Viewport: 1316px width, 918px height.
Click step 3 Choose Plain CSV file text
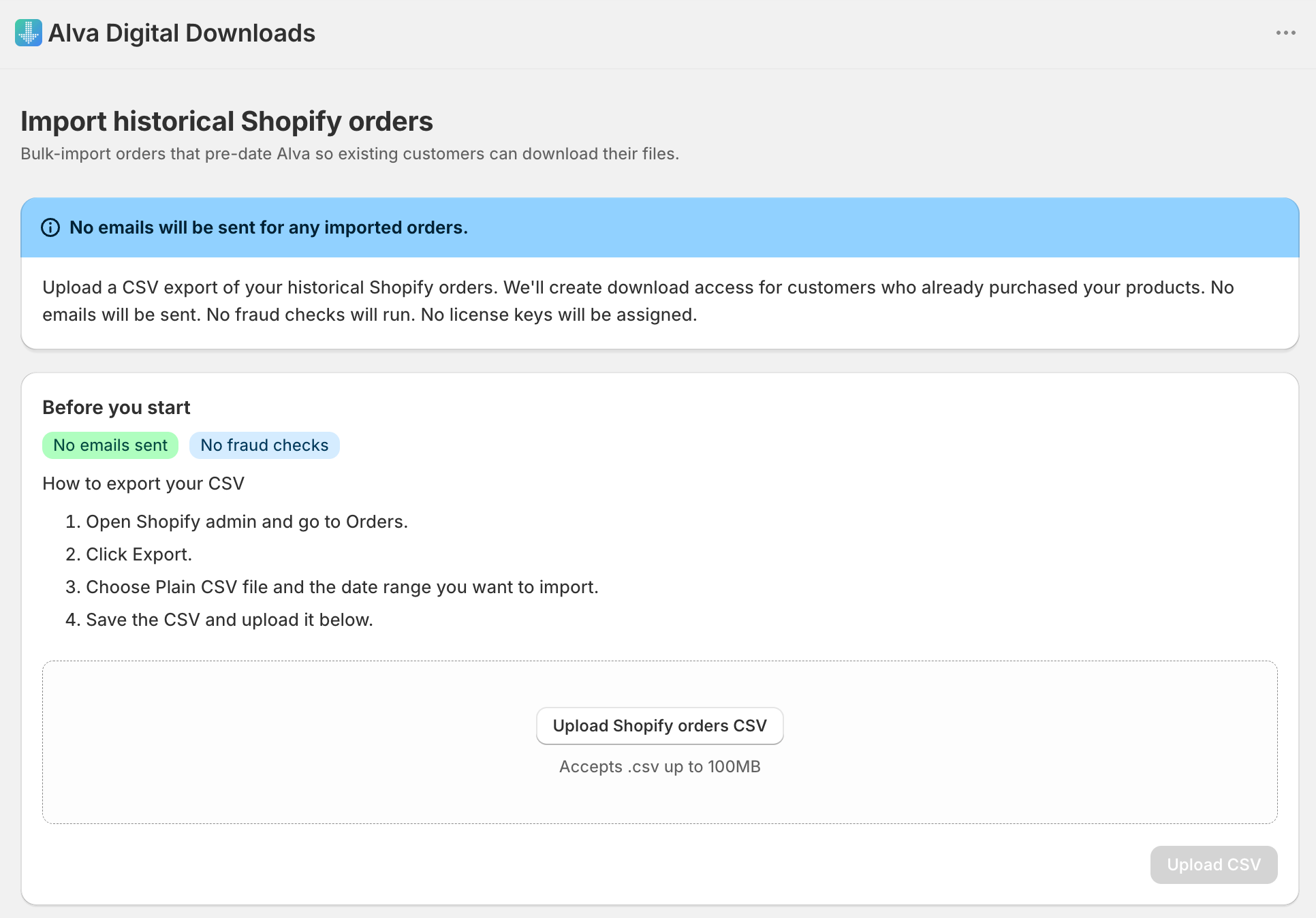pyautogui.click(x=342, y=587)
